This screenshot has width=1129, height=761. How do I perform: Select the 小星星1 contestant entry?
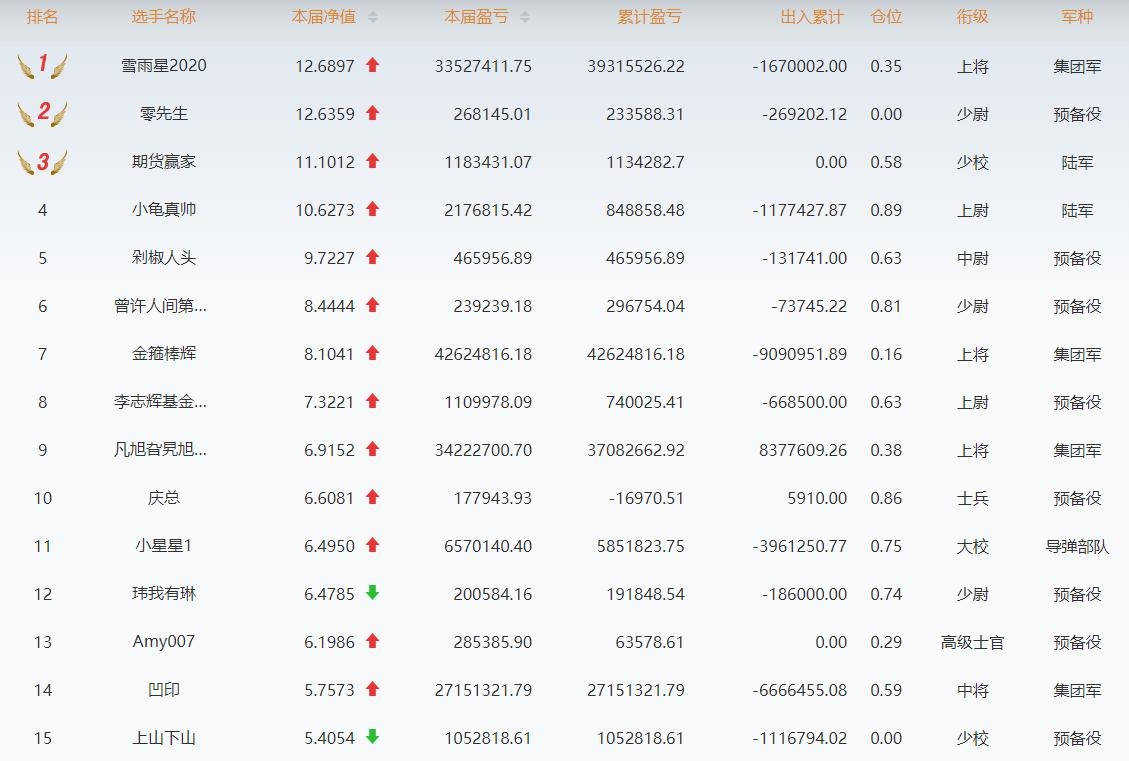tap(164, 546)
